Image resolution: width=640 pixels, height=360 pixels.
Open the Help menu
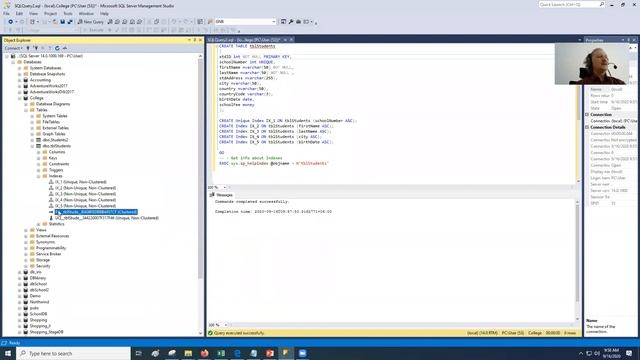coord(104,13)
